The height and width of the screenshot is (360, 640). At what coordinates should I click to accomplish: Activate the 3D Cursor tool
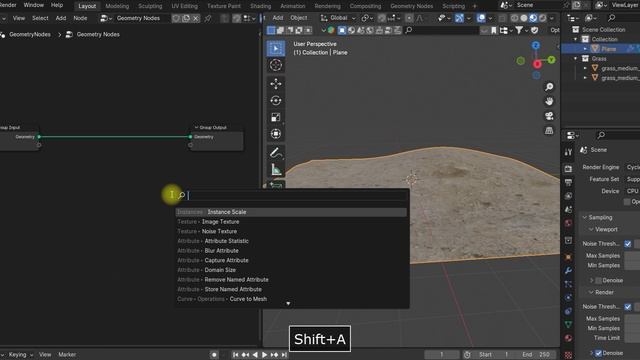[x=276, y=65]
